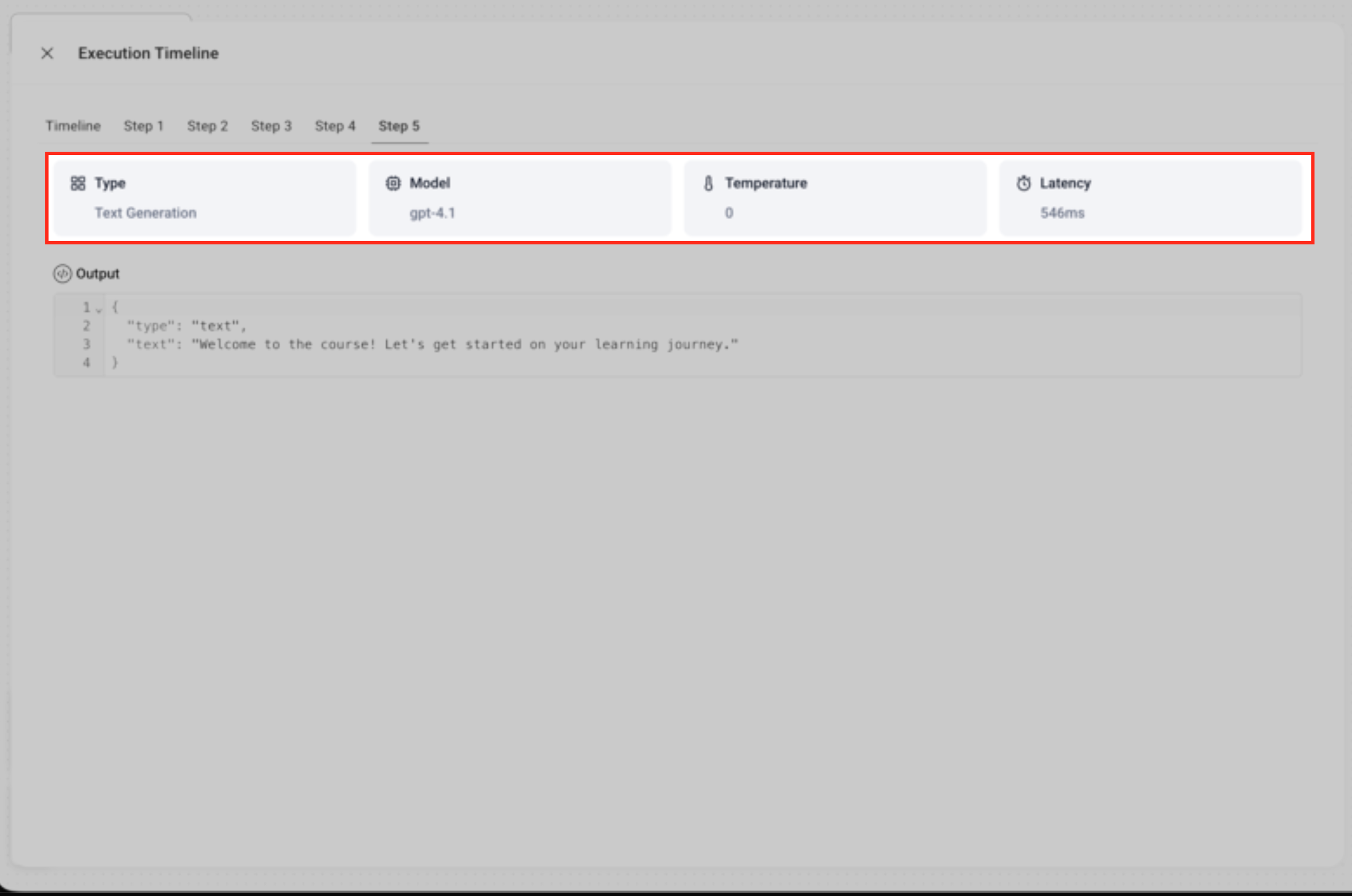This screenshot has width=1352, height=896.
Task: Click the 546ms latency value
Action: (x=1062, y=213)
